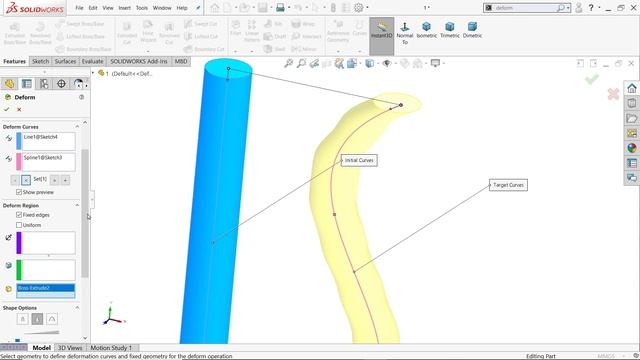
Task: Click the pink target curves color swatch
Action: pos(19,162)
